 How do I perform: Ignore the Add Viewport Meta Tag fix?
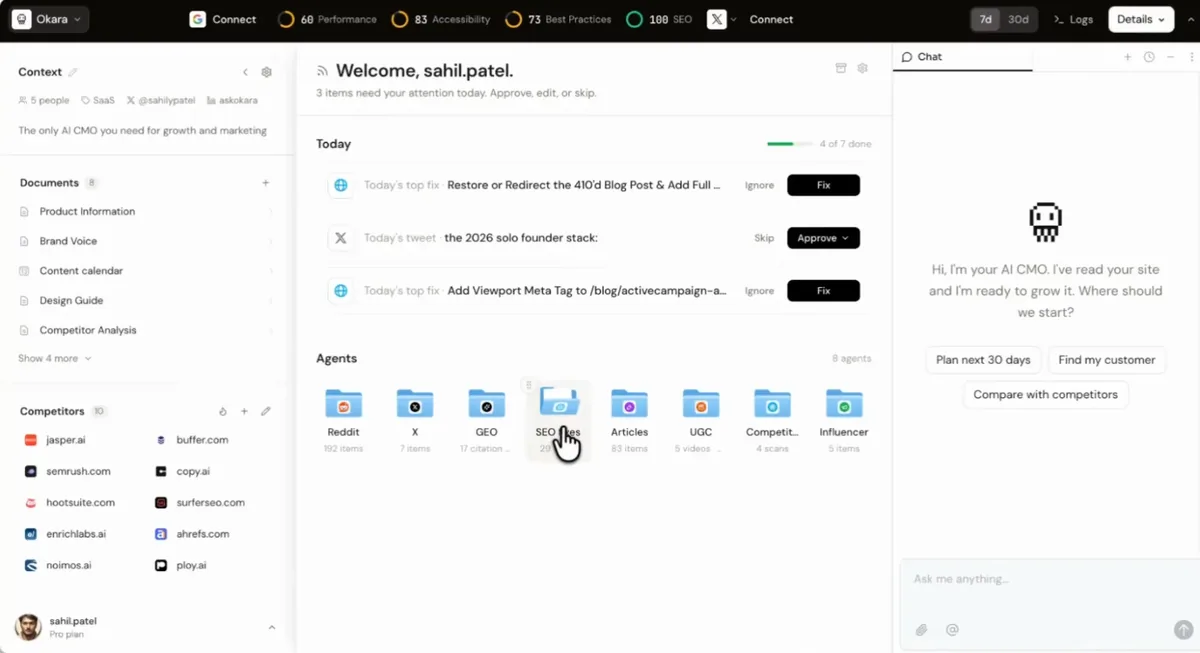[x=760, y=291]
